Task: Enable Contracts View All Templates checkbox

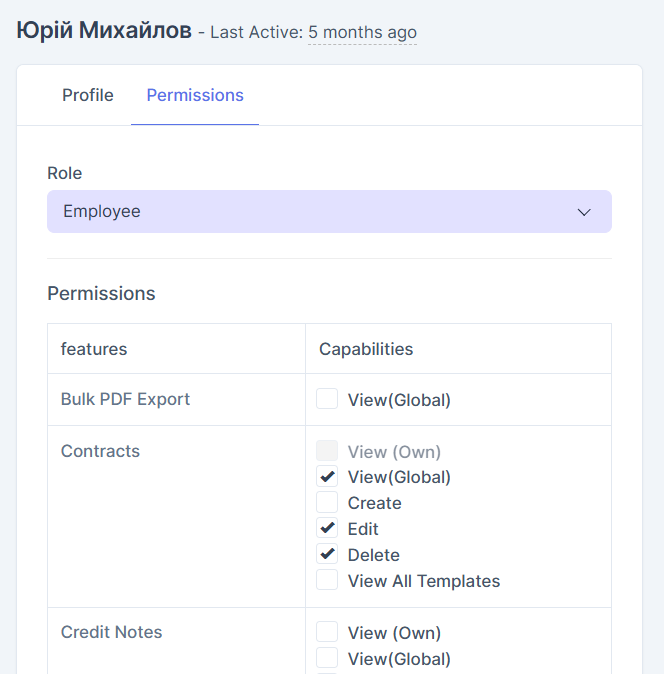Action: tap(327, 581)
